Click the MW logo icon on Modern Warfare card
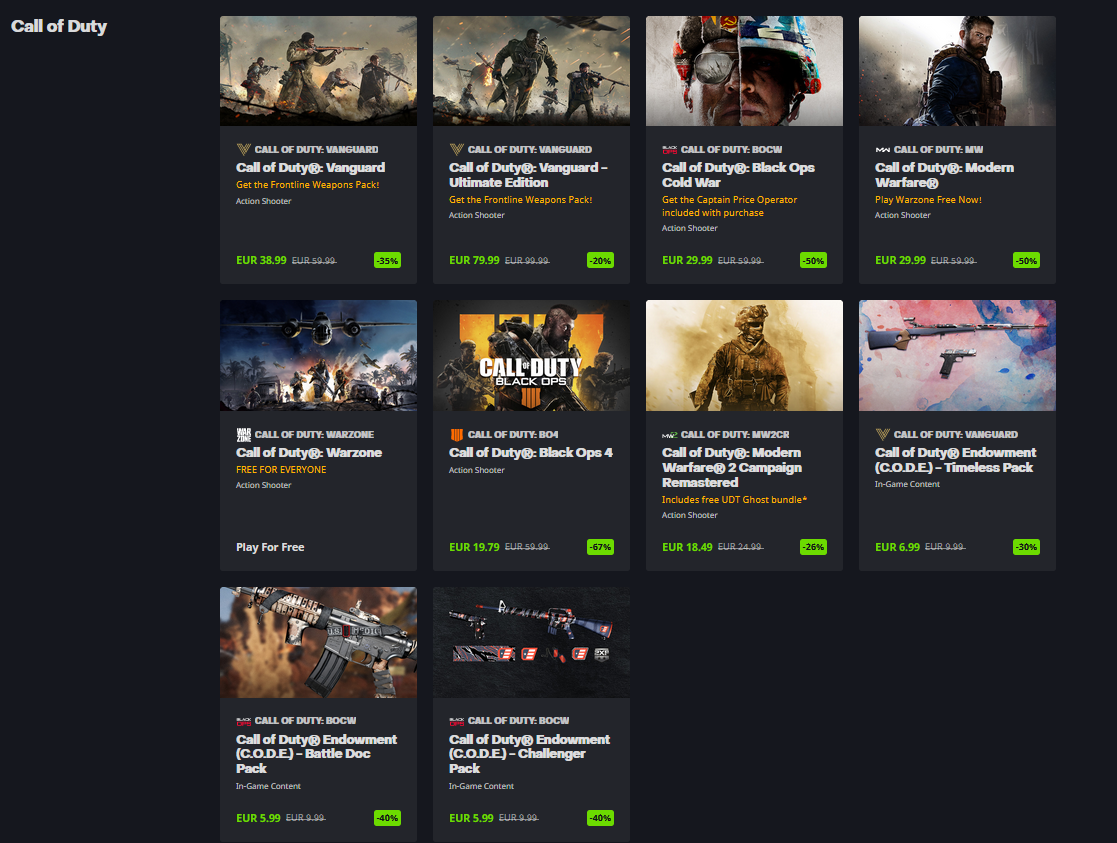Screen dimensions: 1117x843 (x=882, y=149)
